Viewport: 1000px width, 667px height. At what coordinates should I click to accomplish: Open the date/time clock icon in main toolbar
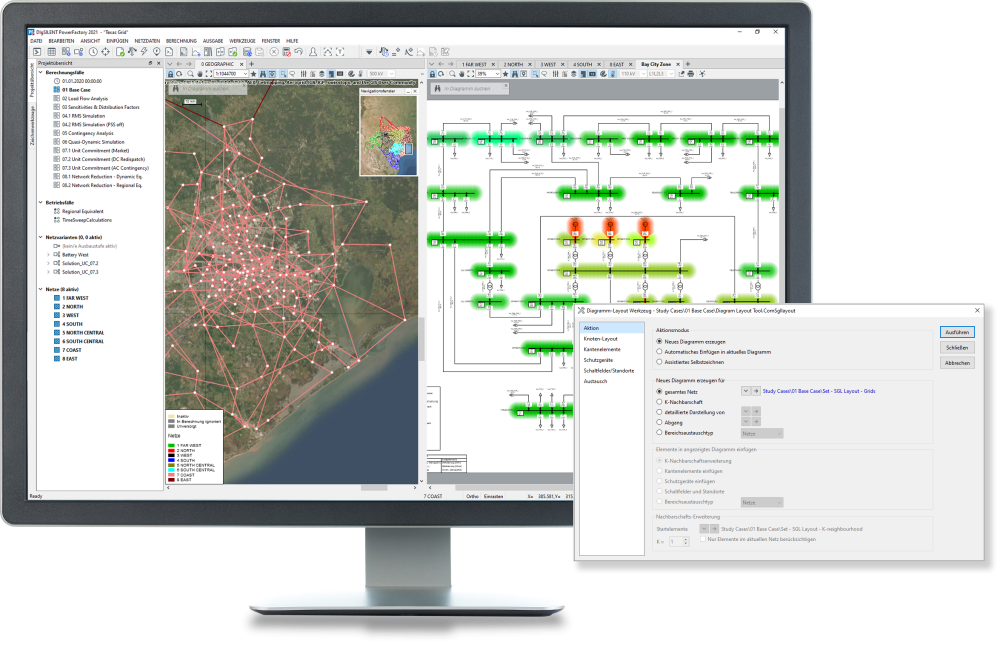coord(93,52)
